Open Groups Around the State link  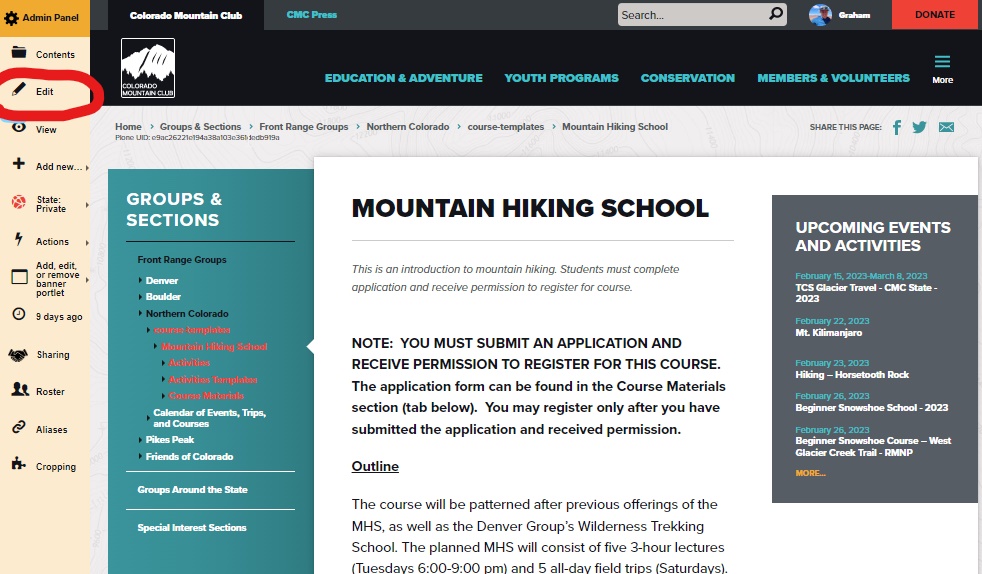192,489
